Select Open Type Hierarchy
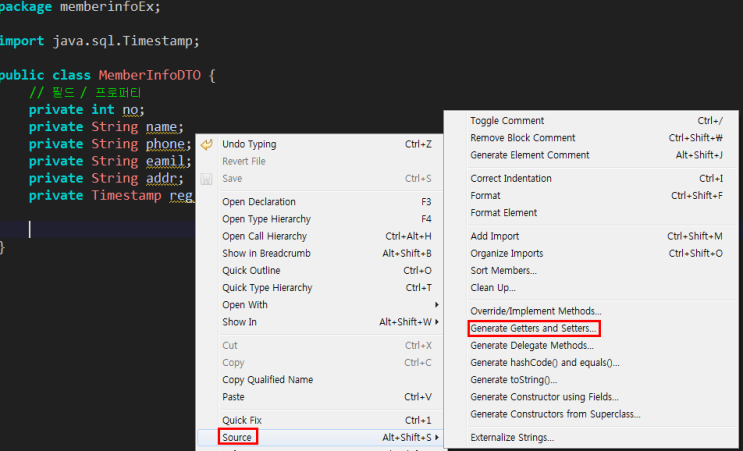 (x=266, y=219)
